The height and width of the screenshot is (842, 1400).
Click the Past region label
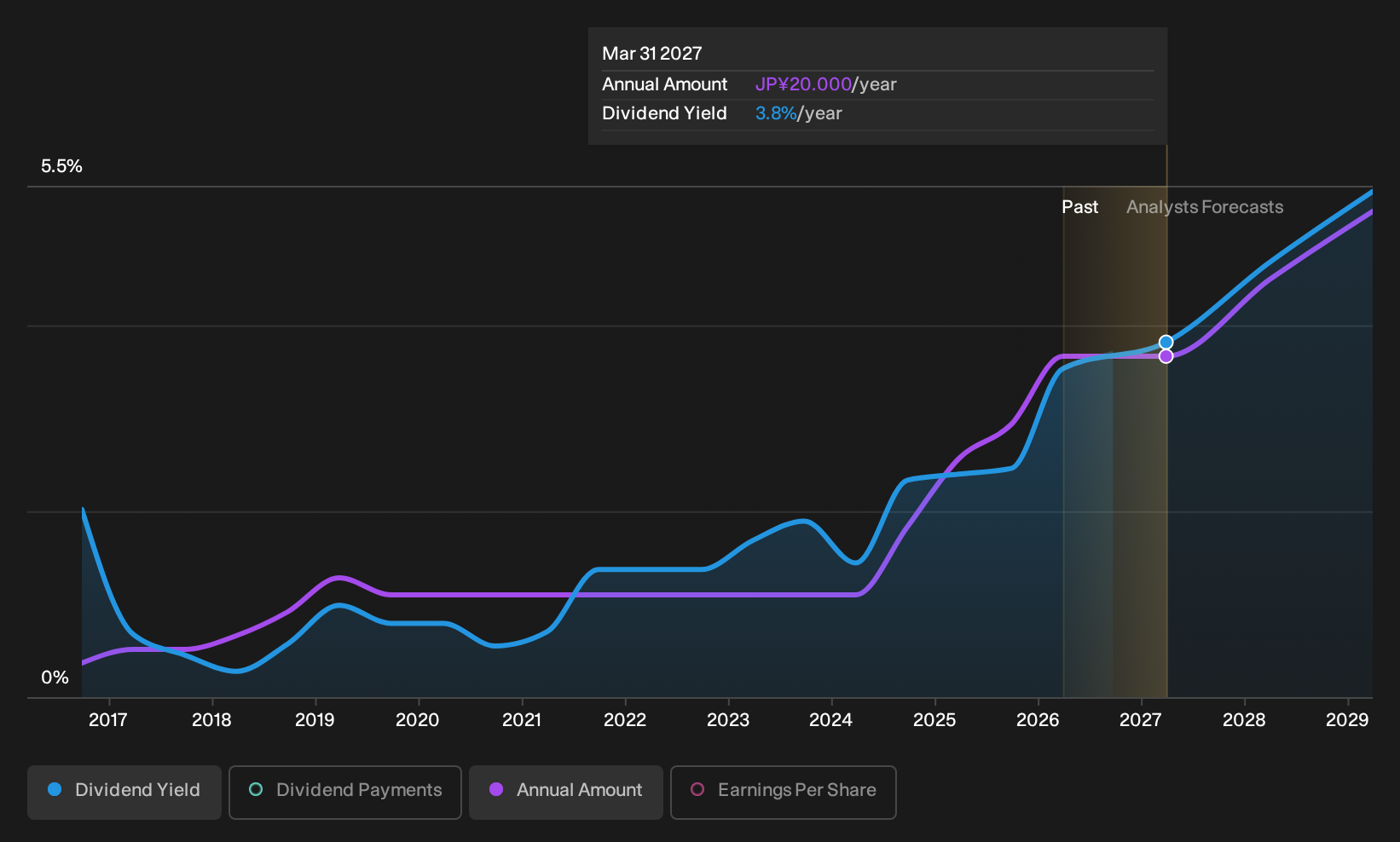click(x=1079, y=207)
